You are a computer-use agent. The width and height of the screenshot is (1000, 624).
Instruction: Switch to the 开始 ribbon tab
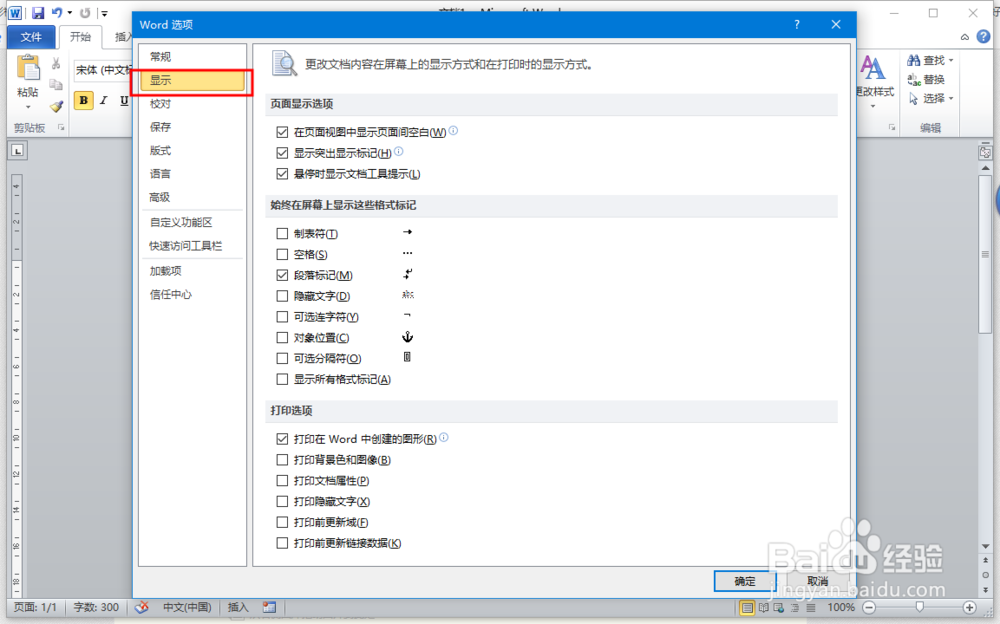(x=80, y=37)
